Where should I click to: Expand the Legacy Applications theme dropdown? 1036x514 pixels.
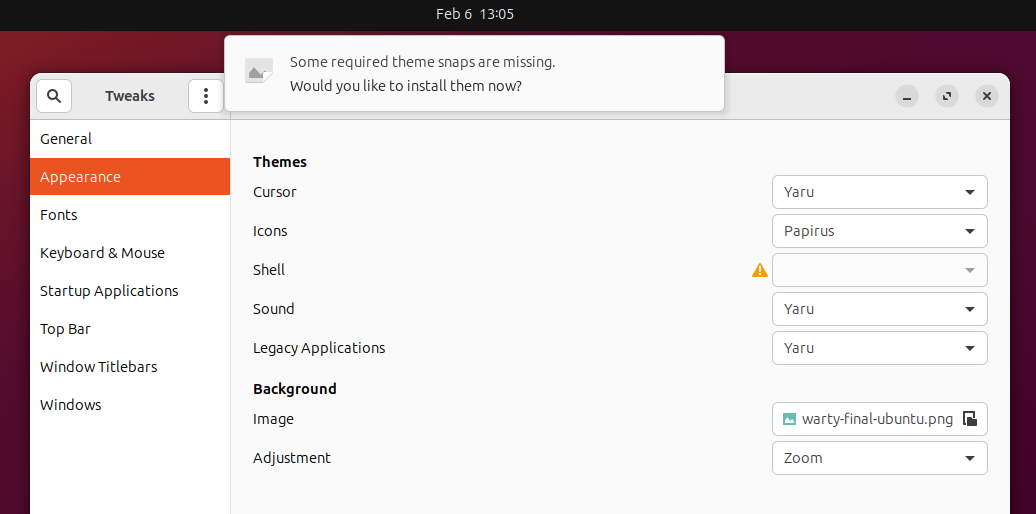[x=879, y=348]
